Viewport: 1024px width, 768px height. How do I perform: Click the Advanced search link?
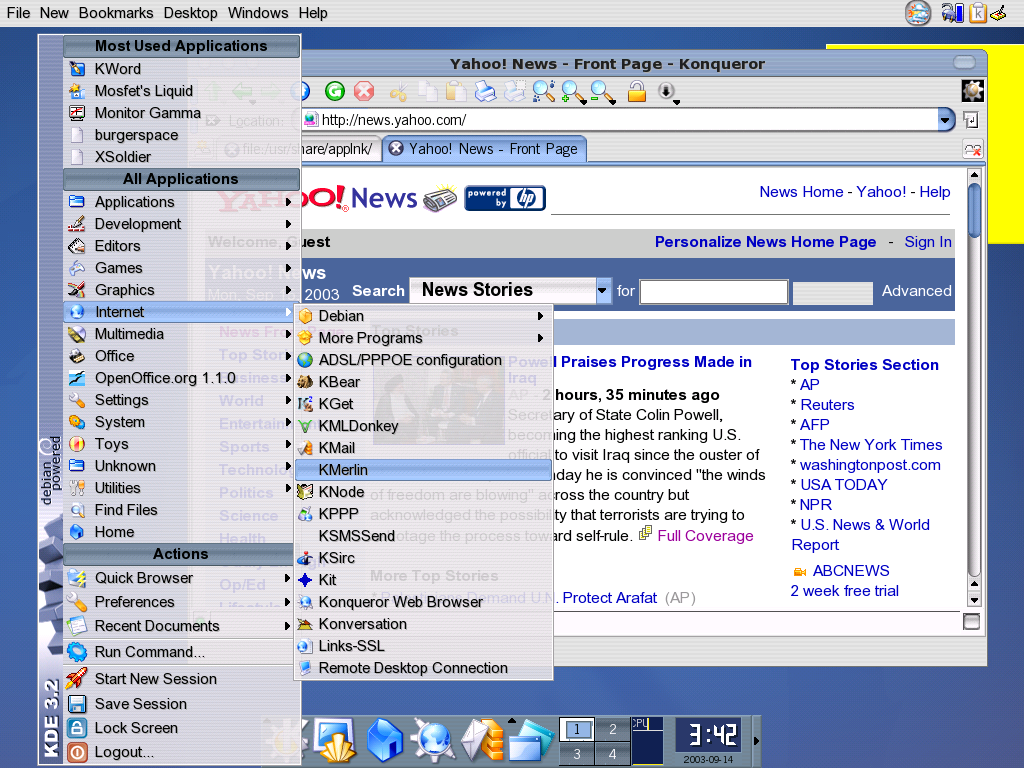[916, 291]
